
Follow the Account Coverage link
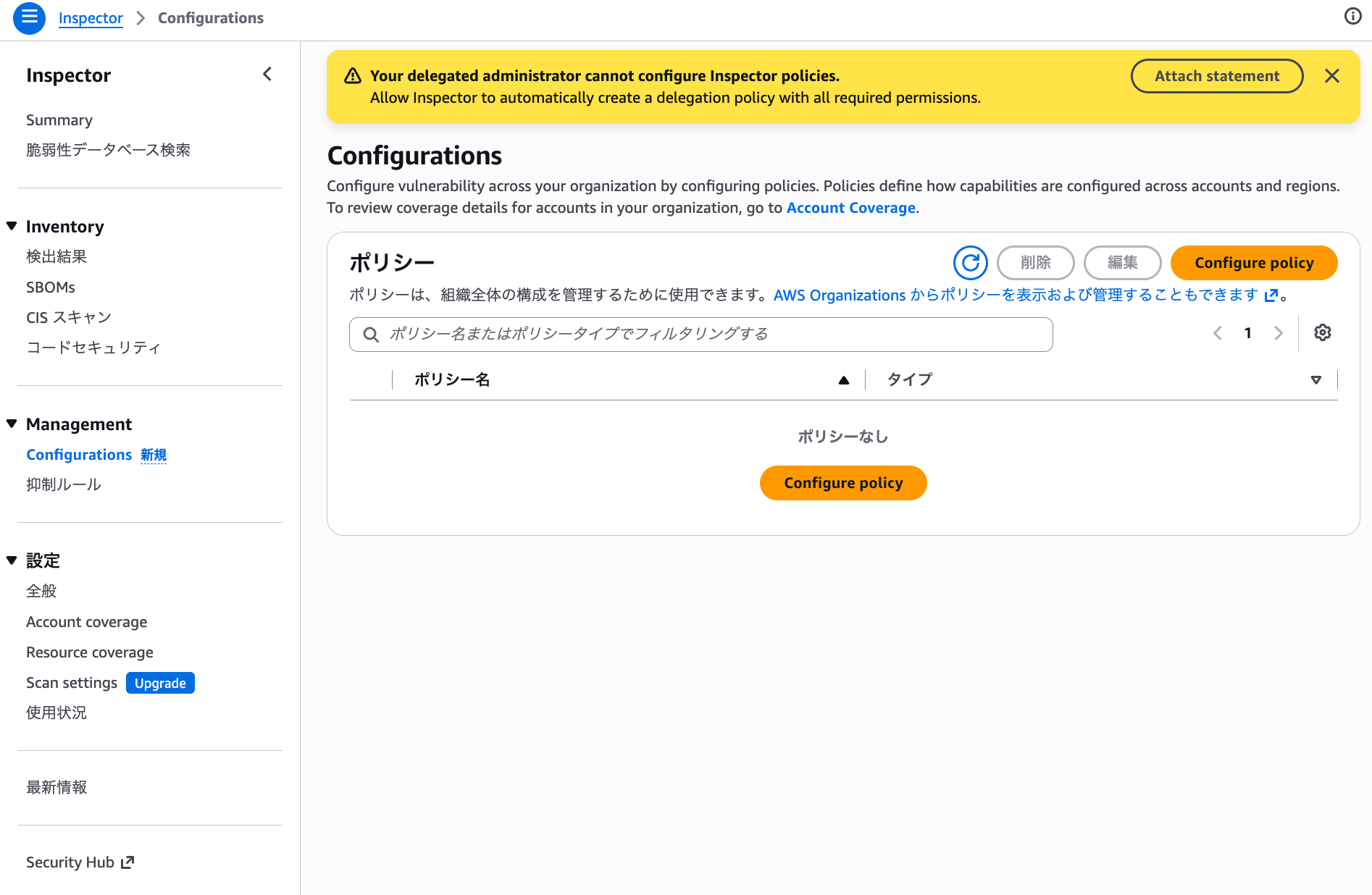(x=851, y=208)
